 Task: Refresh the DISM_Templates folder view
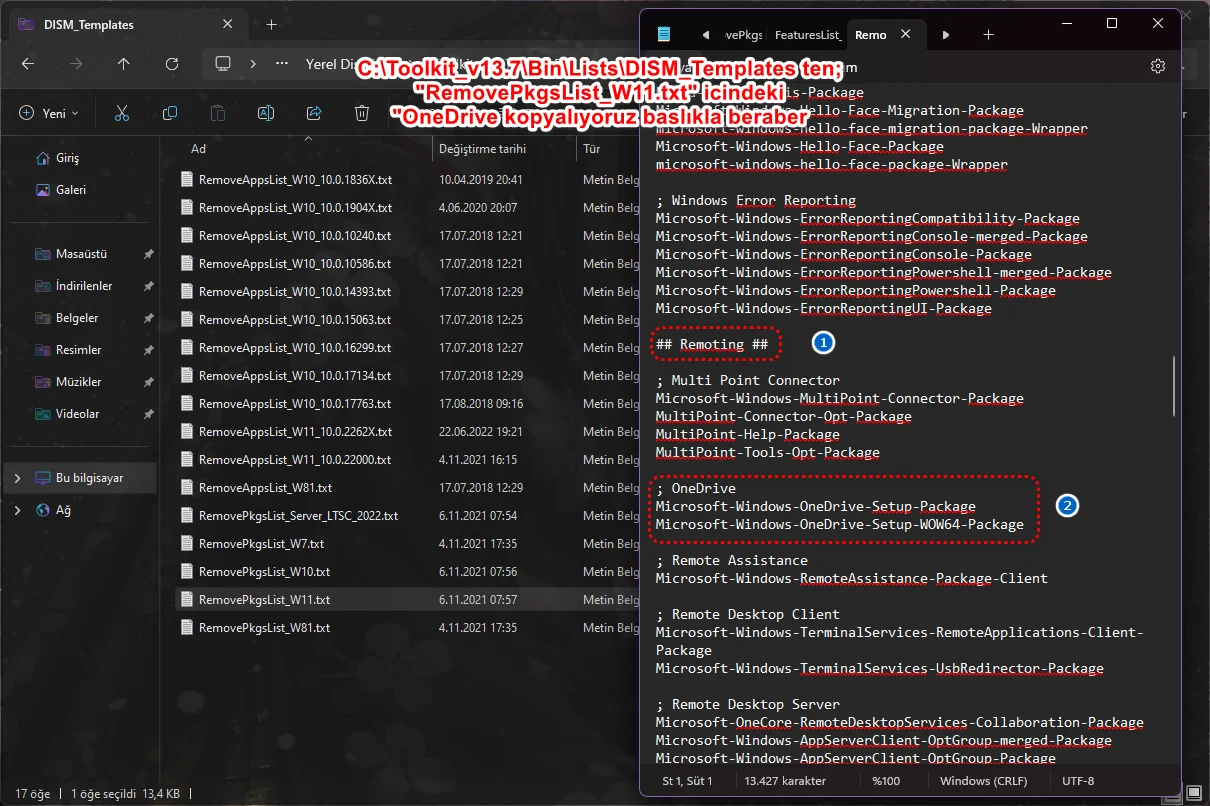pos(172,63)
